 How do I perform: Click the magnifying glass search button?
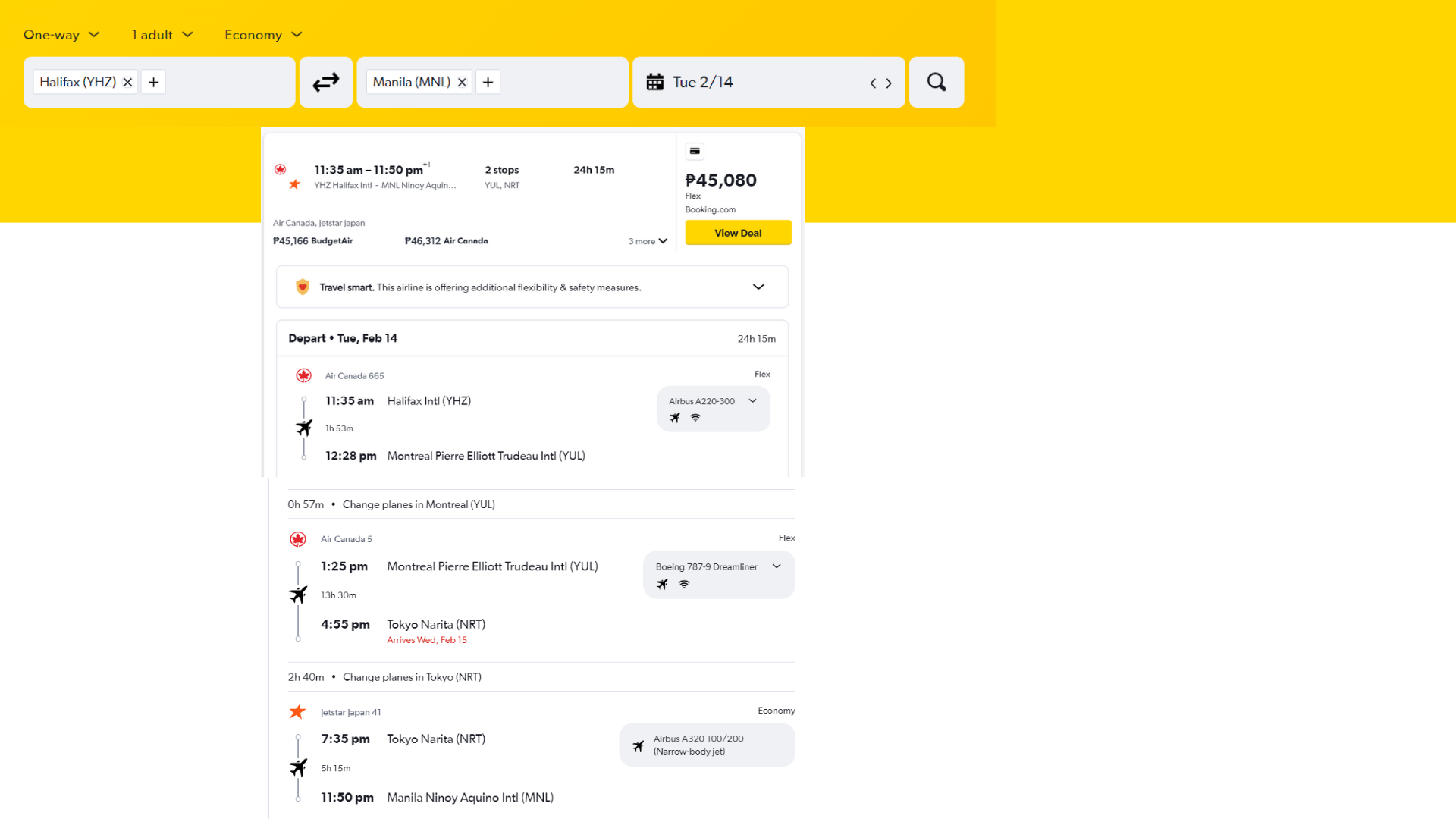click(x=937, y=82)
